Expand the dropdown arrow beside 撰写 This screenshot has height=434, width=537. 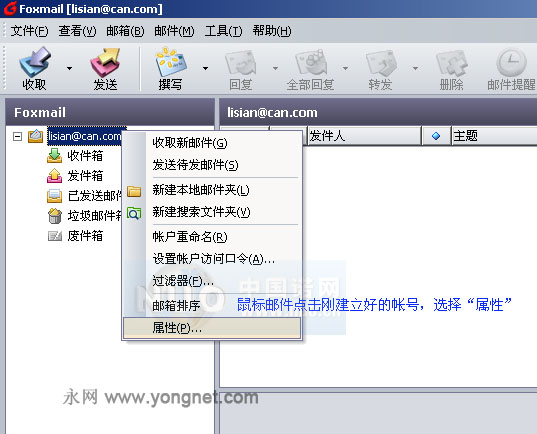[x=205, y=69]
